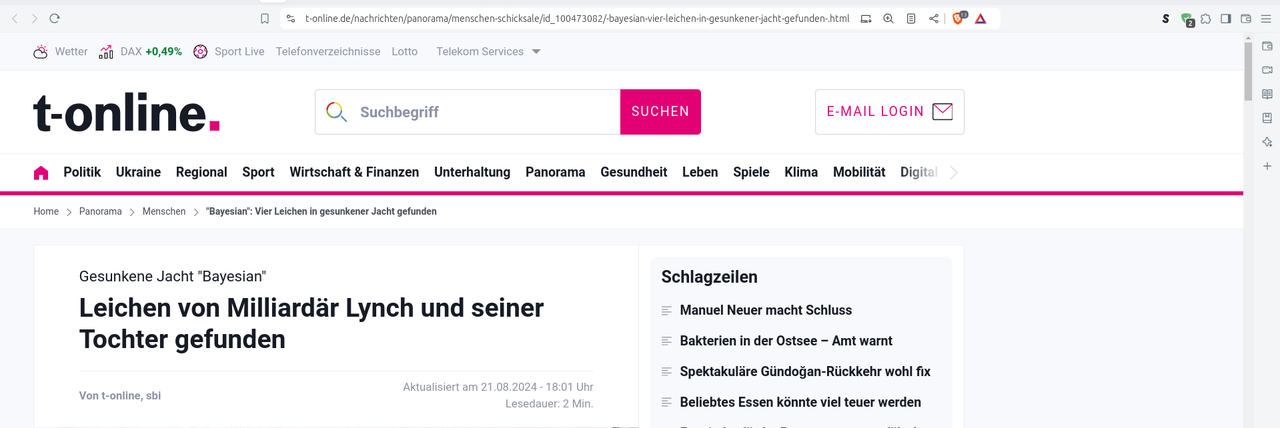The width and height of the screenshot is (1280, 428).
Task: Go forward using the browser forward arrow
Action: [x=35, y=18]
